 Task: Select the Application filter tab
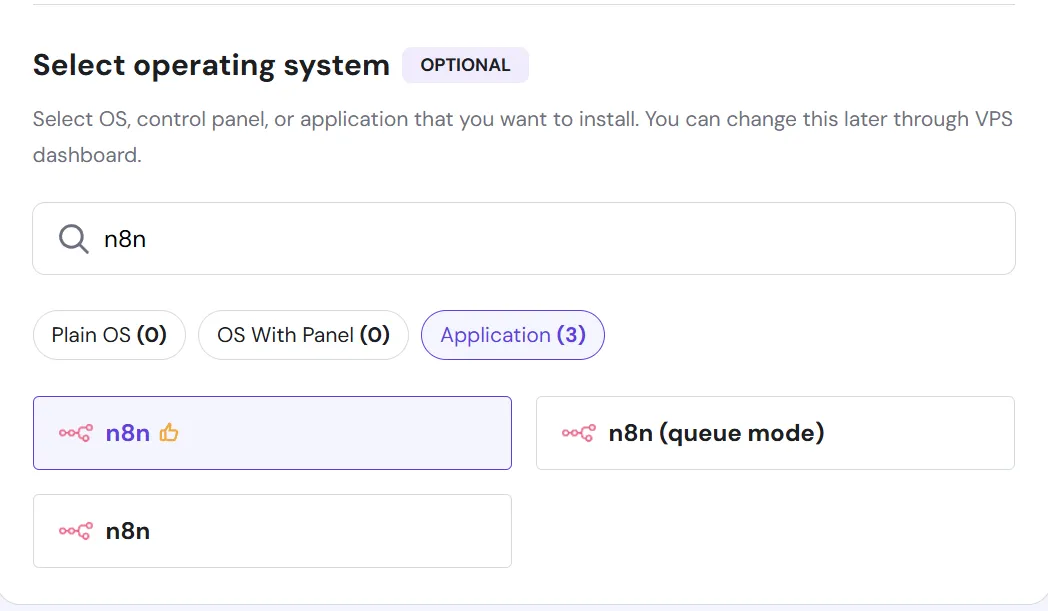pos(513,335)
